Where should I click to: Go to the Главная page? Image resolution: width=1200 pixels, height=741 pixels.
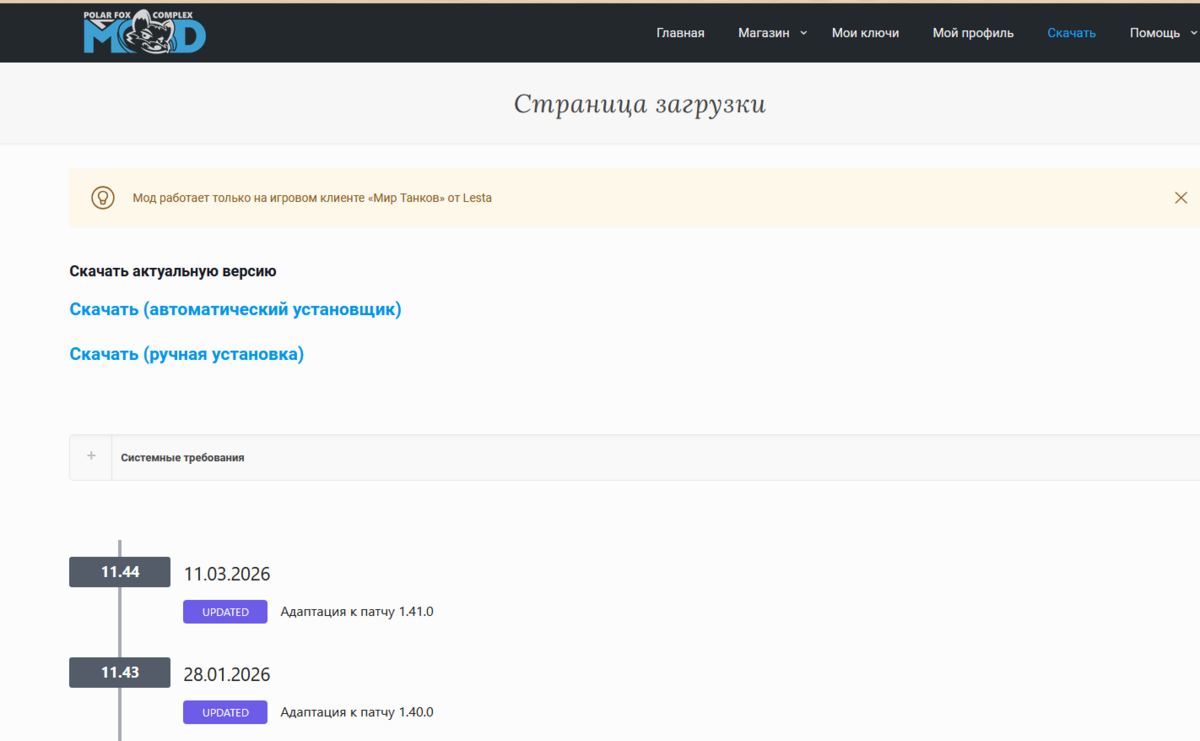coord(680,33)
